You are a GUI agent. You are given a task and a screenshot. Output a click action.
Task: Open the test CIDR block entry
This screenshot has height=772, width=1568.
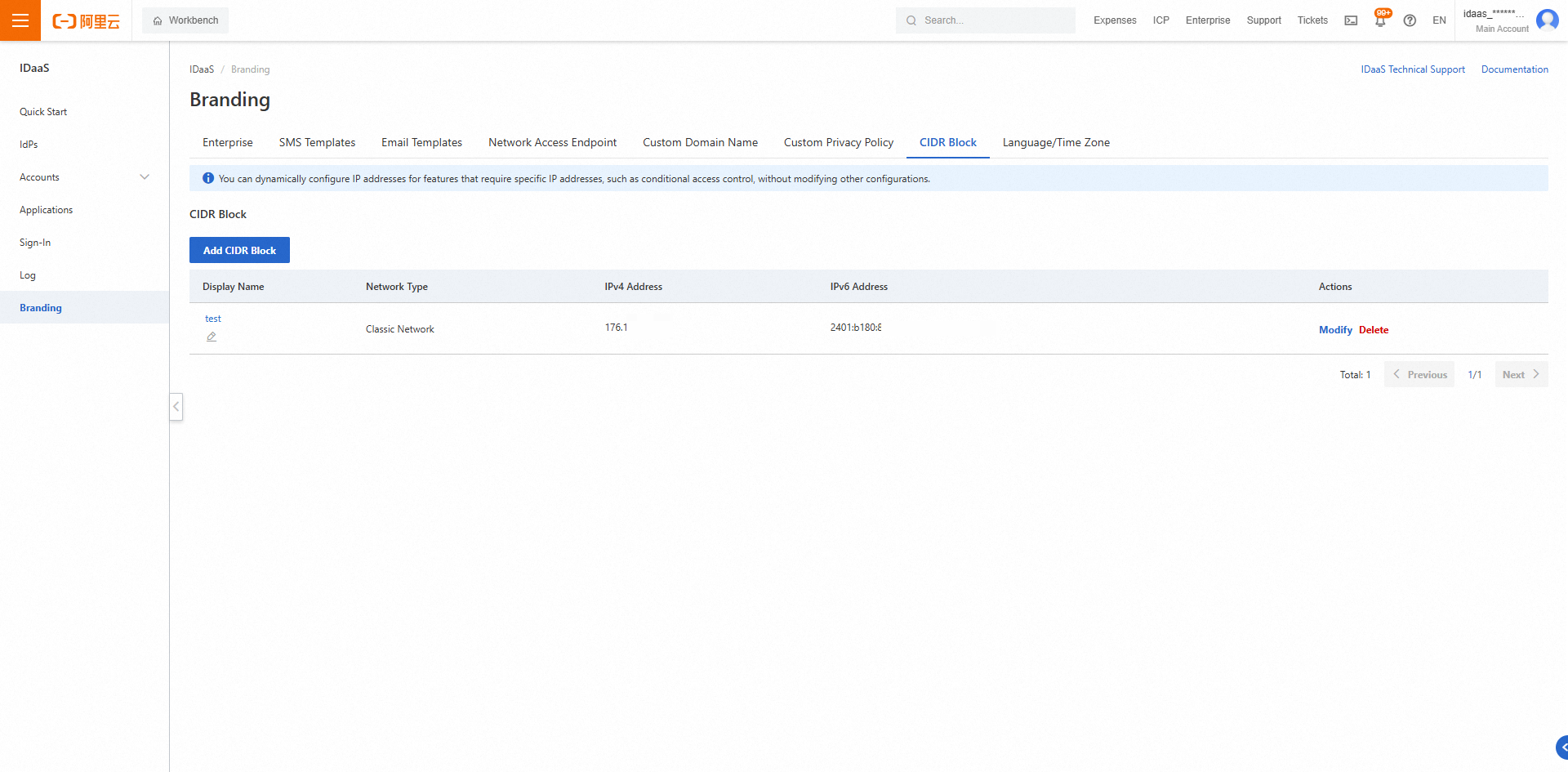click(x=213, y=319)
